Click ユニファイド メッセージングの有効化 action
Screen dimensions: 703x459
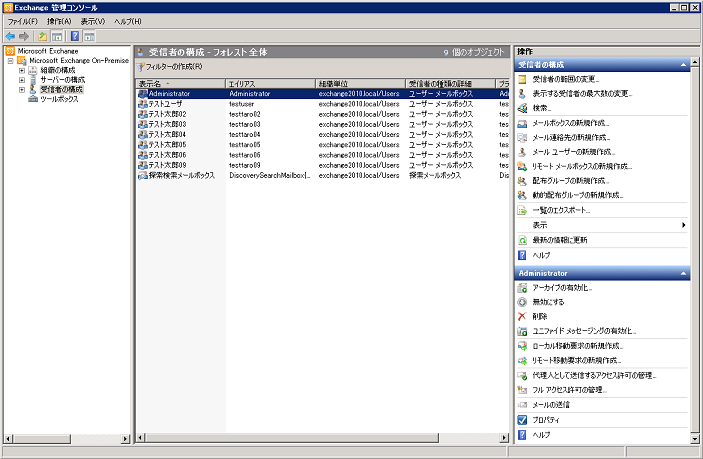(584, 331)
